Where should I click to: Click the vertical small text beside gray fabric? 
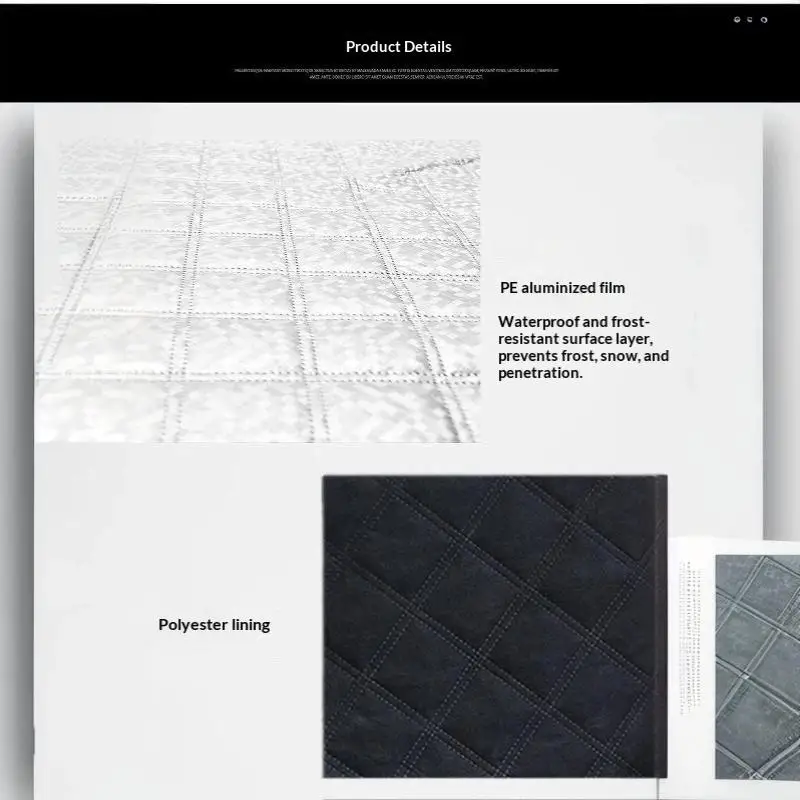click(x=690, y=638)
